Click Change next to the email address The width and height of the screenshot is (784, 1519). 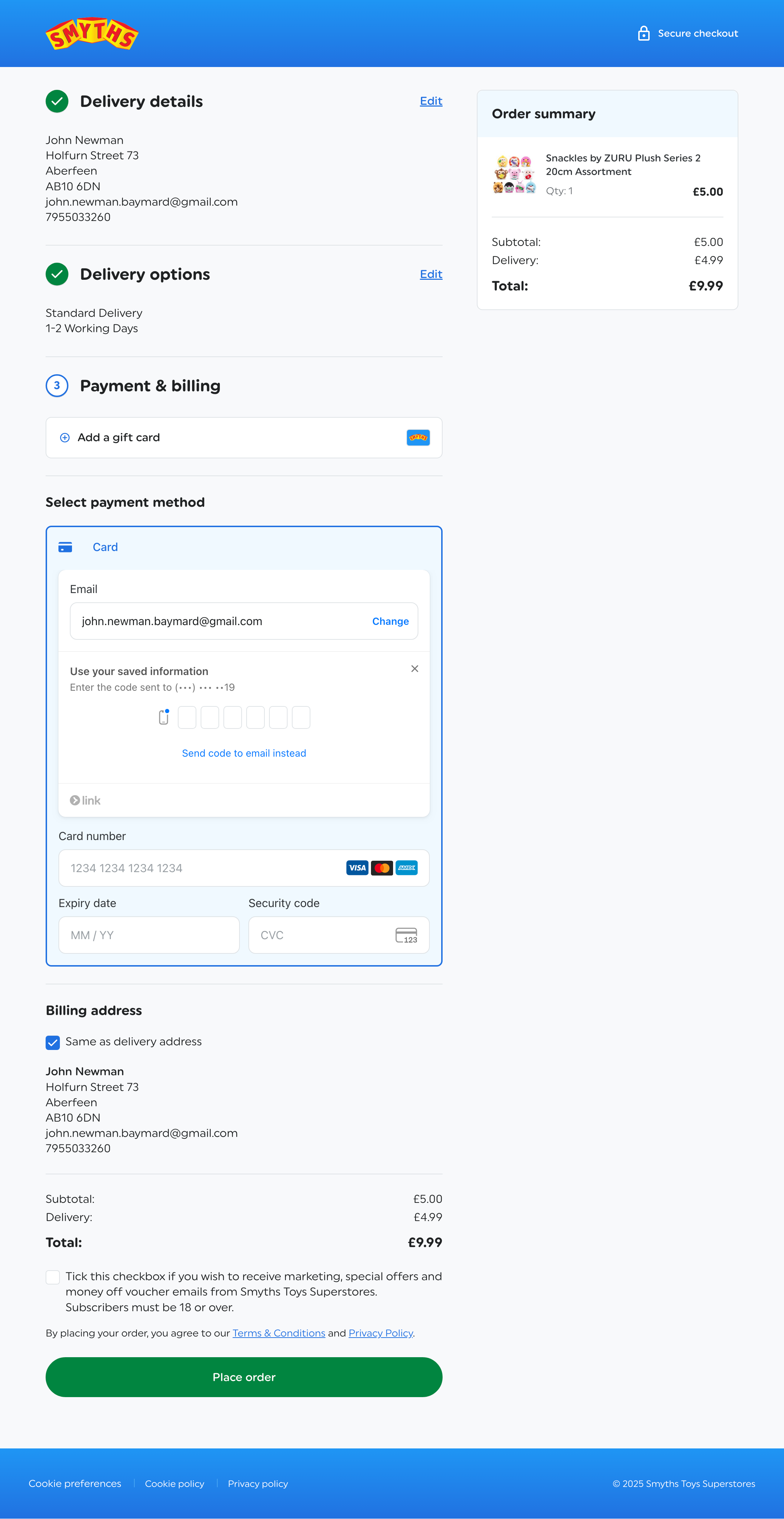tap(390, 622)
